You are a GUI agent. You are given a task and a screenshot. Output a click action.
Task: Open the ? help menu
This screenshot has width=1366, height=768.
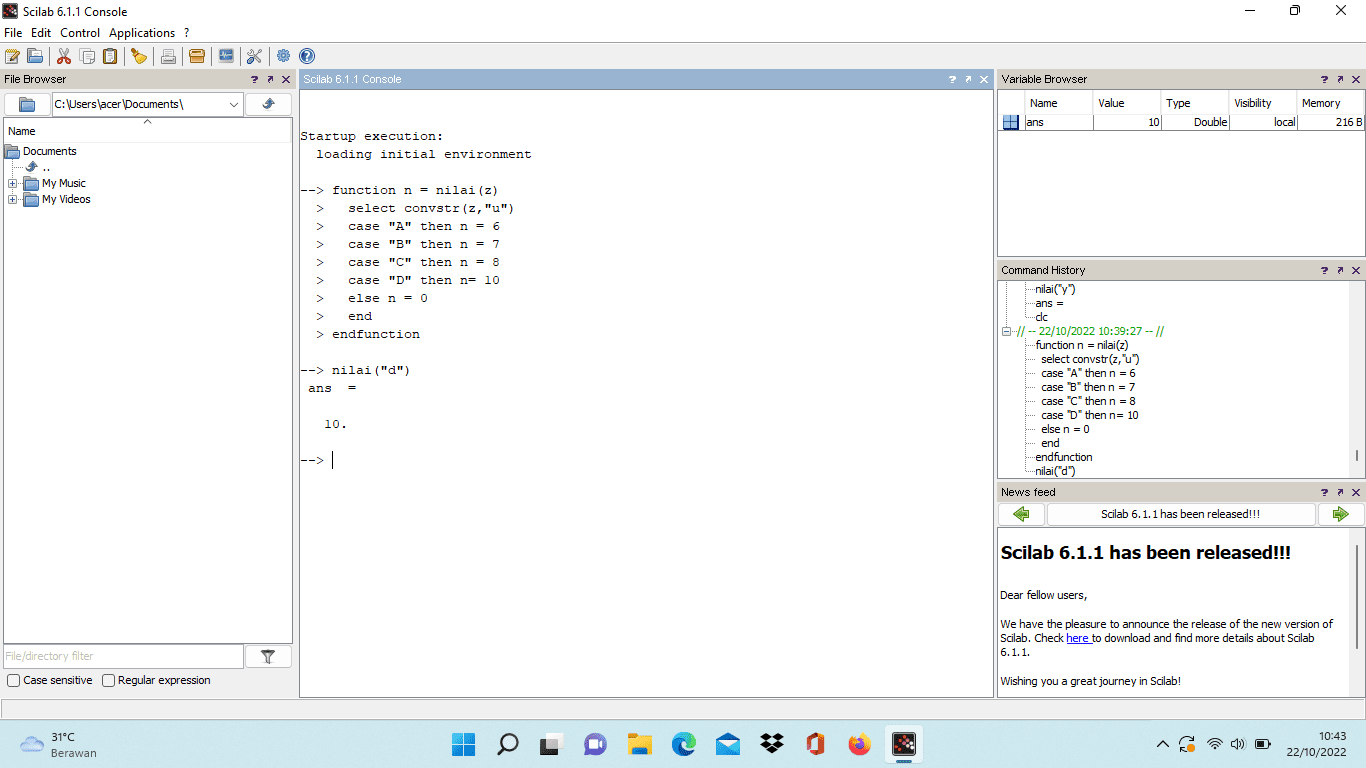tap(187, 33)
